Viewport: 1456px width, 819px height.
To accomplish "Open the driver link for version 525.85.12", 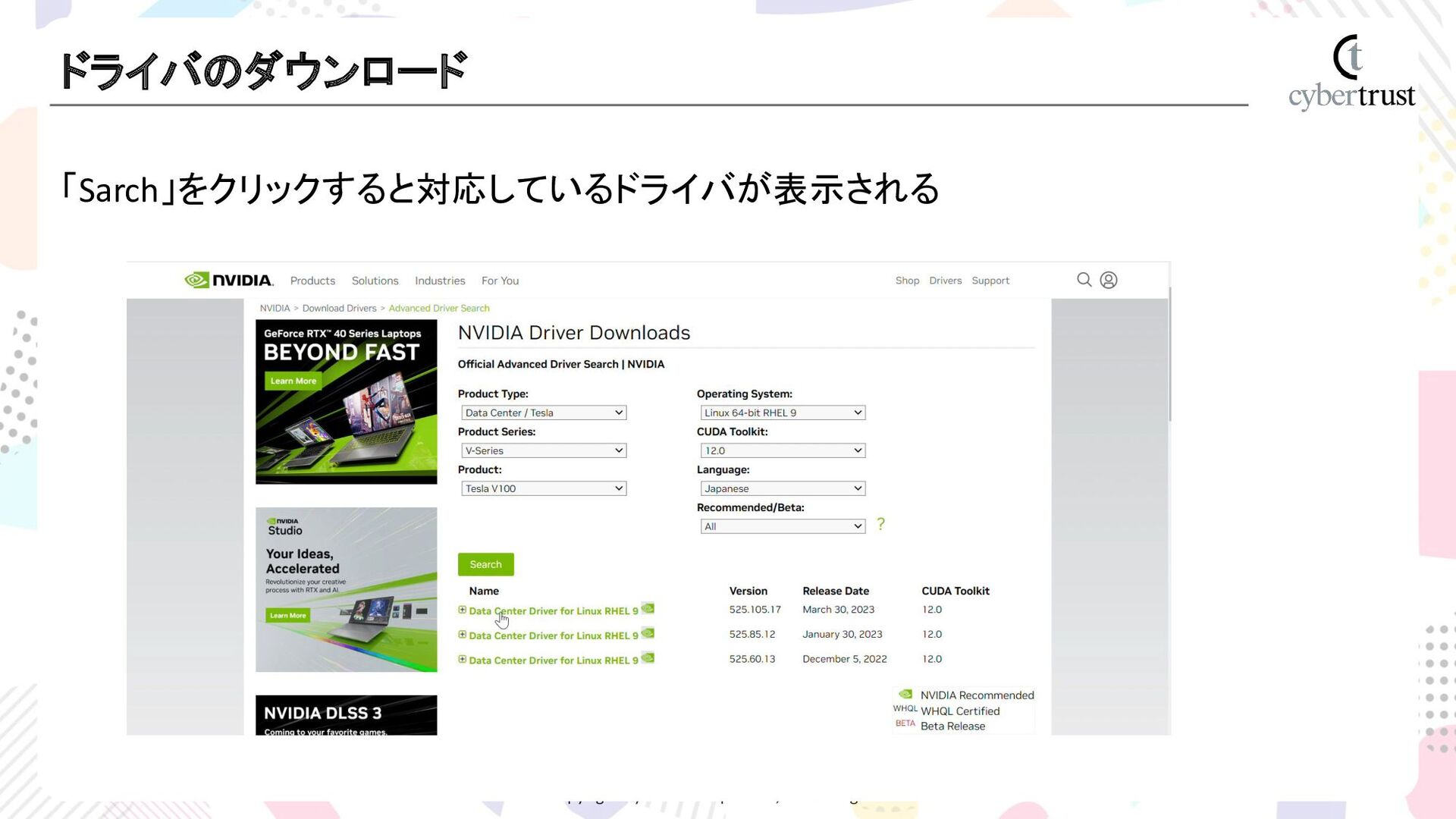I will pos(554,635).
